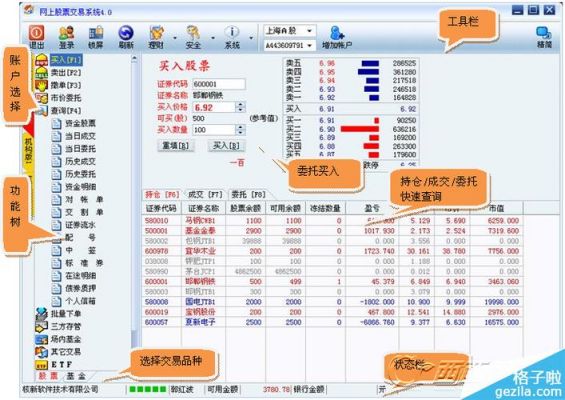The height and width of the screenshot is (400, 565).
Task: Open the 登录 login icon
Action: pyautogui.click(x=66, y=37)
